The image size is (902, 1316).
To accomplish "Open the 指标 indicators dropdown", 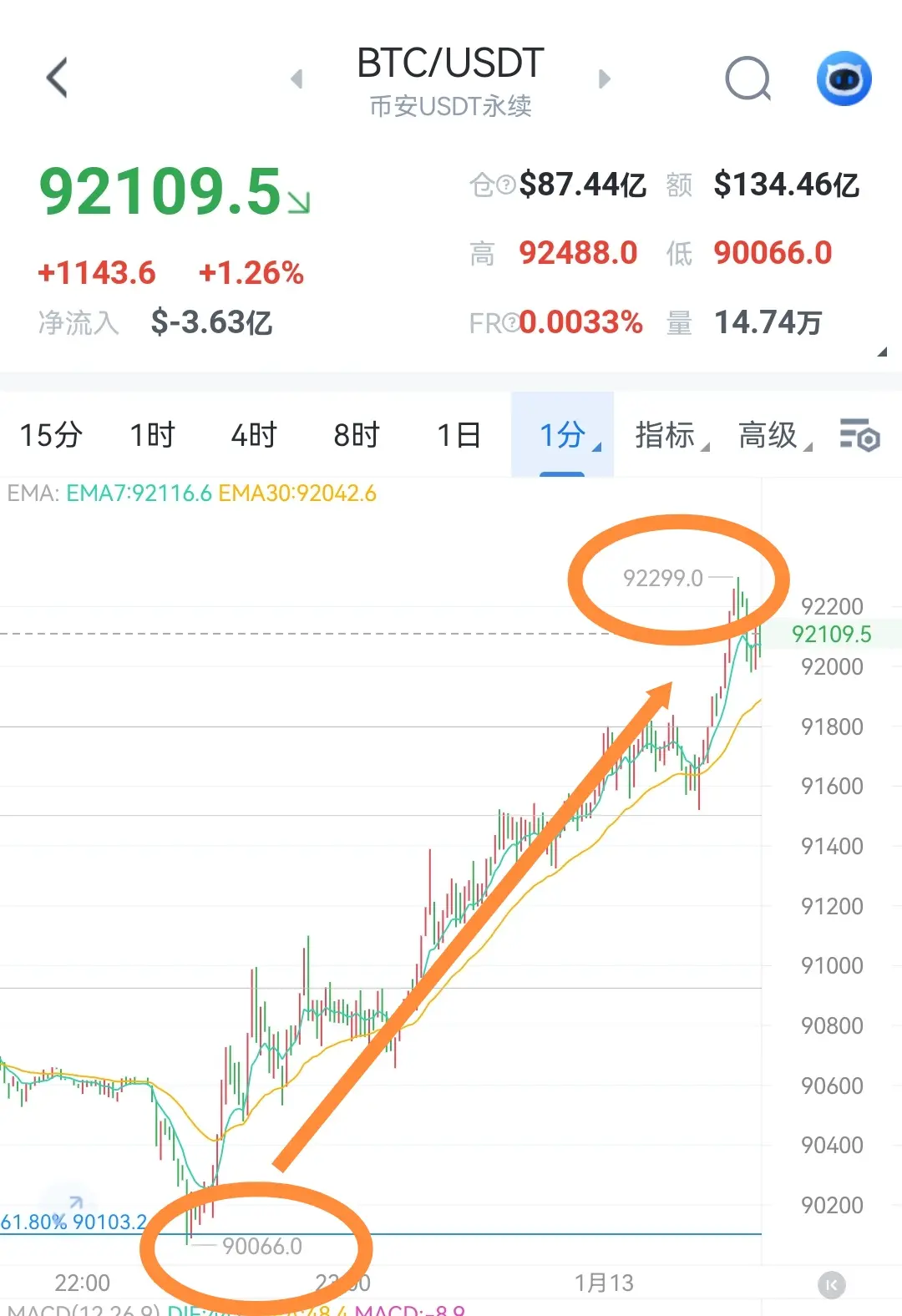I will [x=672, y=435].
